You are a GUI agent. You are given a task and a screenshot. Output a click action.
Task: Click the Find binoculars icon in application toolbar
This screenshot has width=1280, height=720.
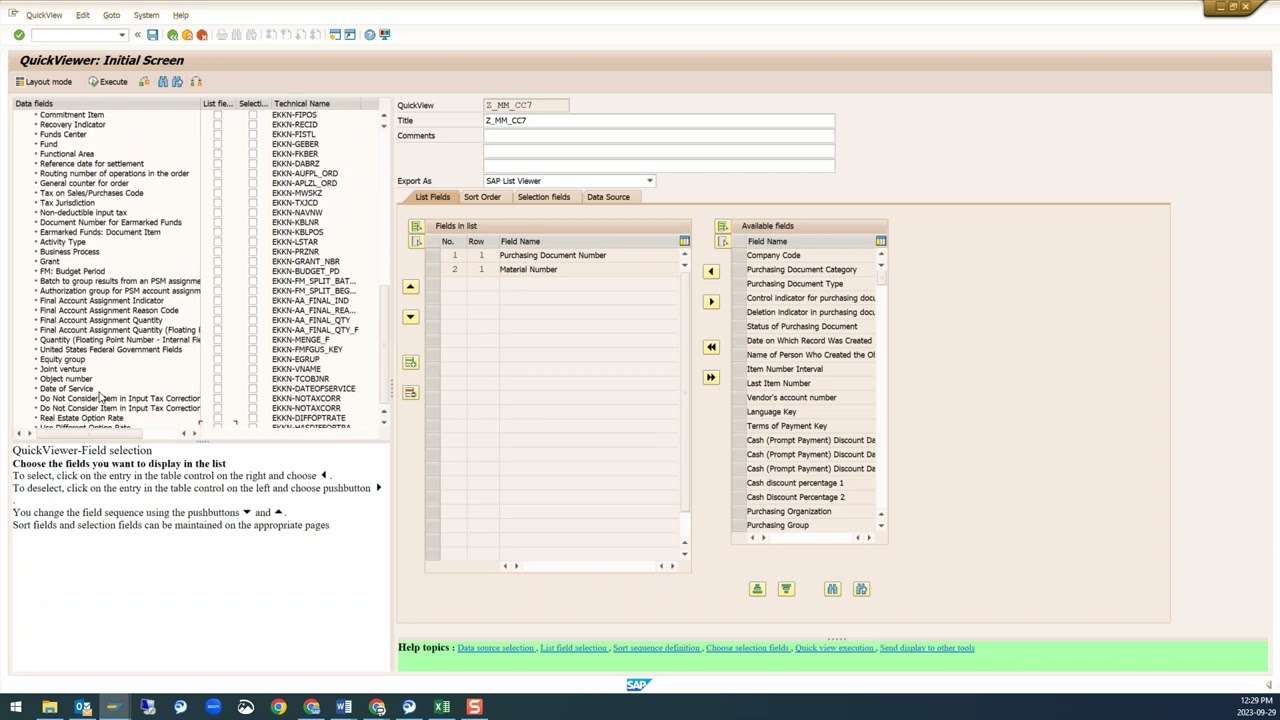point(163,82)
